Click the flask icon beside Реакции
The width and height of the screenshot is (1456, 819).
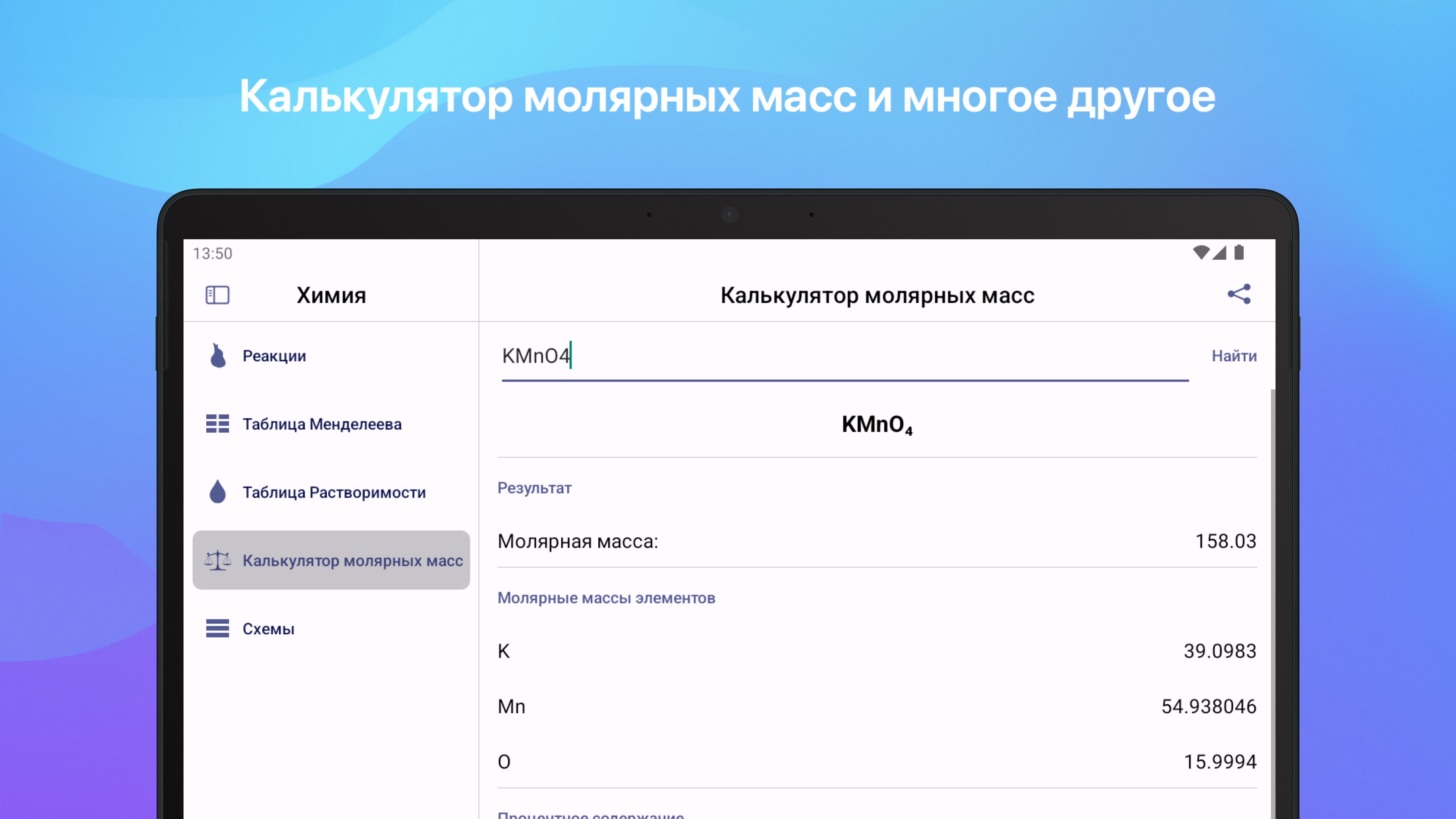[218, 356]
